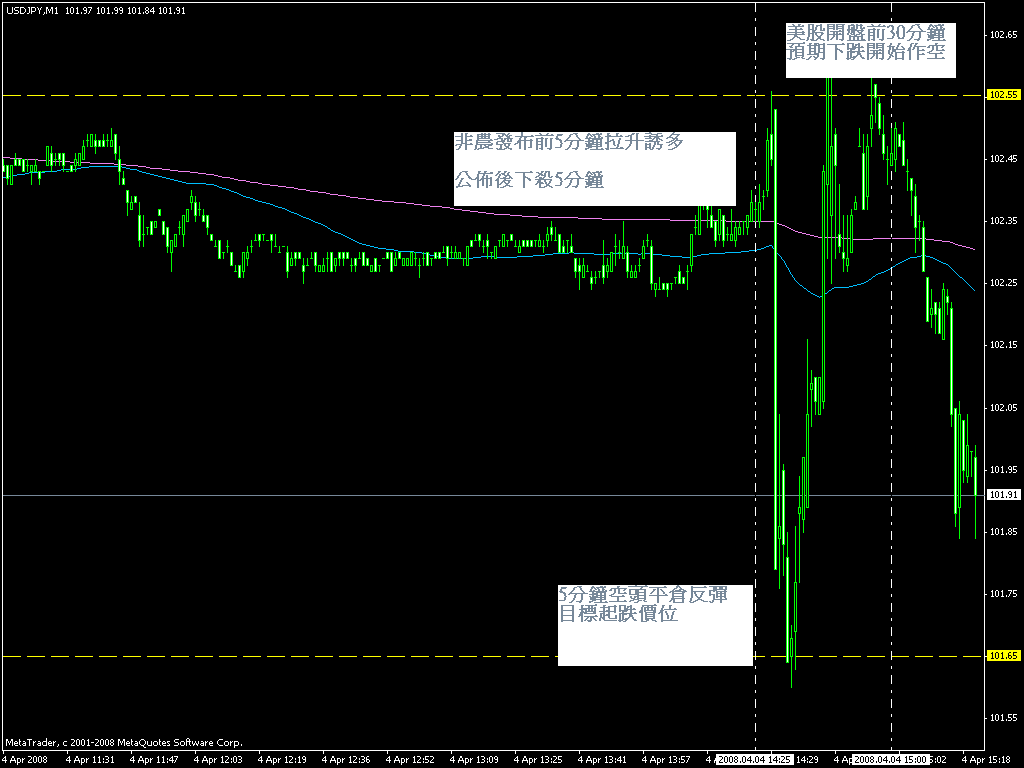The image size is (1024, 768).
Task: Click the 4 Apr 13:09 time label
Action: (474, 760)
